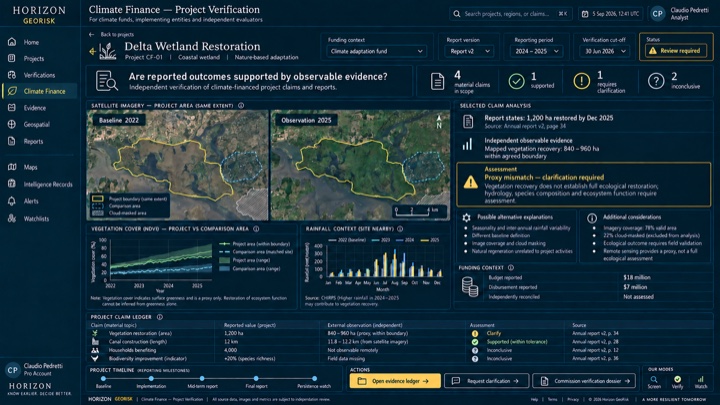Click Intelligence Records sidebar icon

12,184
